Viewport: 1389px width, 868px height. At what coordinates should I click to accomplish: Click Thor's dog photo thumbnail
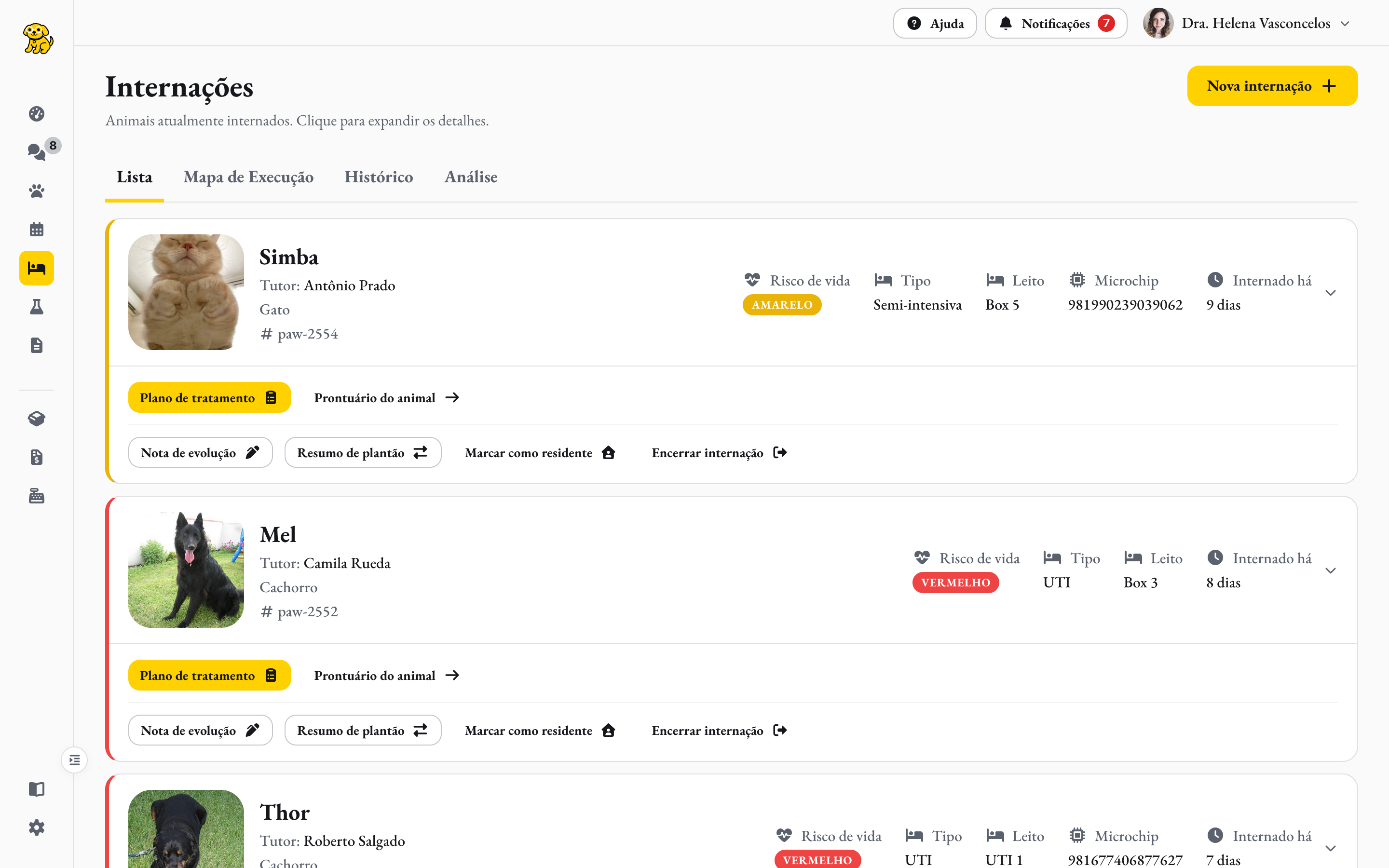pyautogui.click(x=186, y=829)
